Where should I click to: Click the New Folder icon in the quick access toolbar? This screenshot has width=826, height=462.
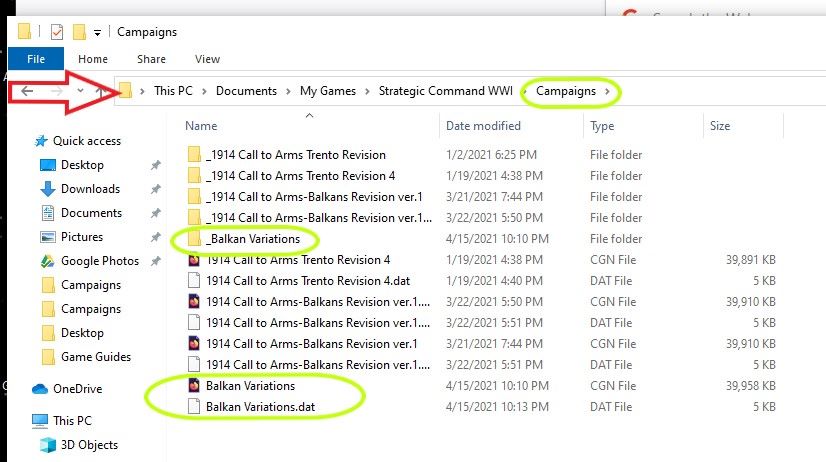[x=79, y=32]
